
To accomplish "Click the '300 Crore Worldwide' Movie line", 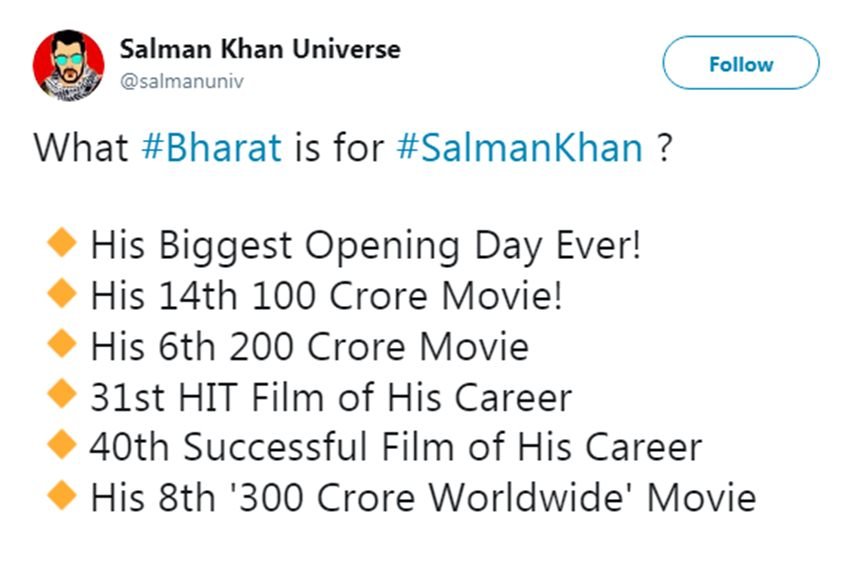I will pos(423,497).
